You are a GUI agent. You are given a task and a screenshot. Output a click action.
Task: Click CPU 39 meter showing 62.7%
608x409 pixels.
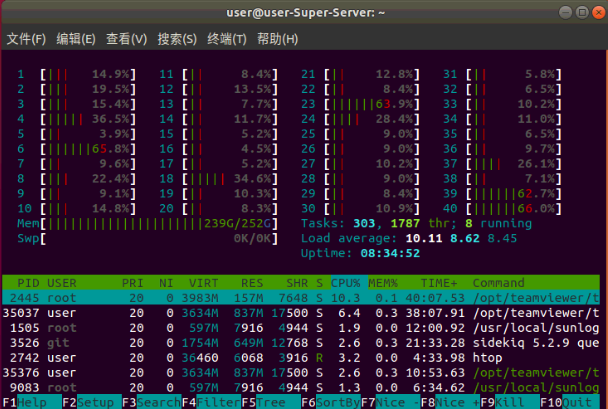point(503,193)
